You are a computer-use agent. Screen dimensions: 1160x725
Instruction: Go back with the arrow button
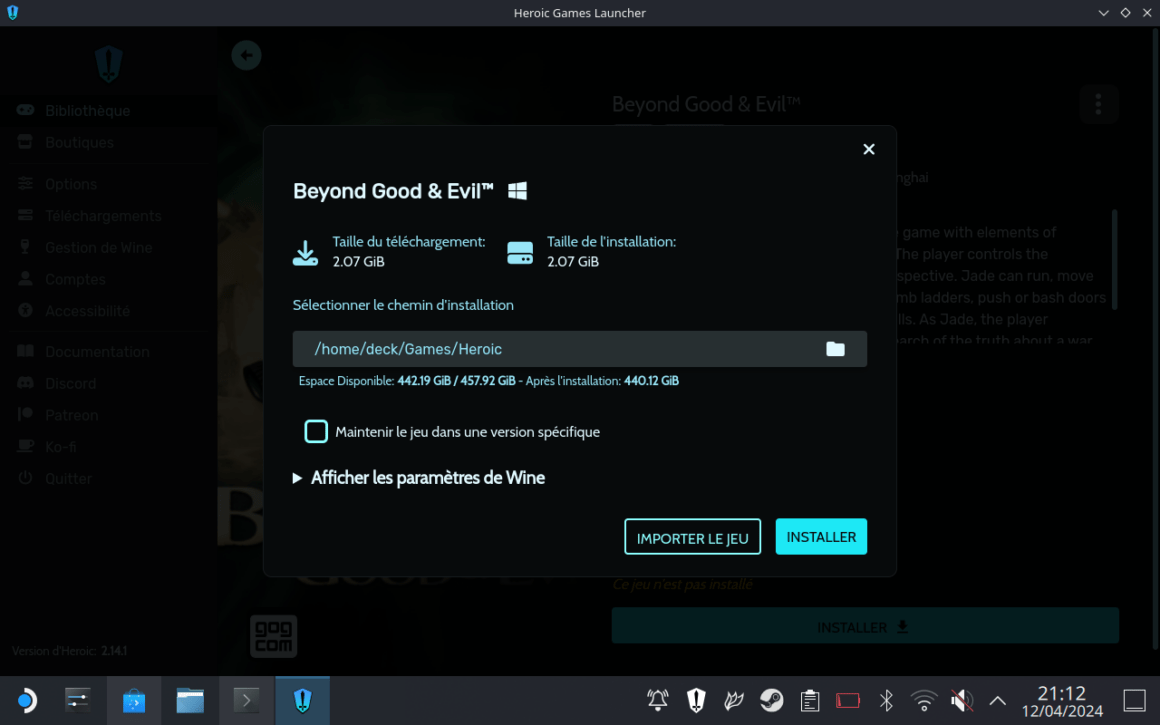pos(246,55)
